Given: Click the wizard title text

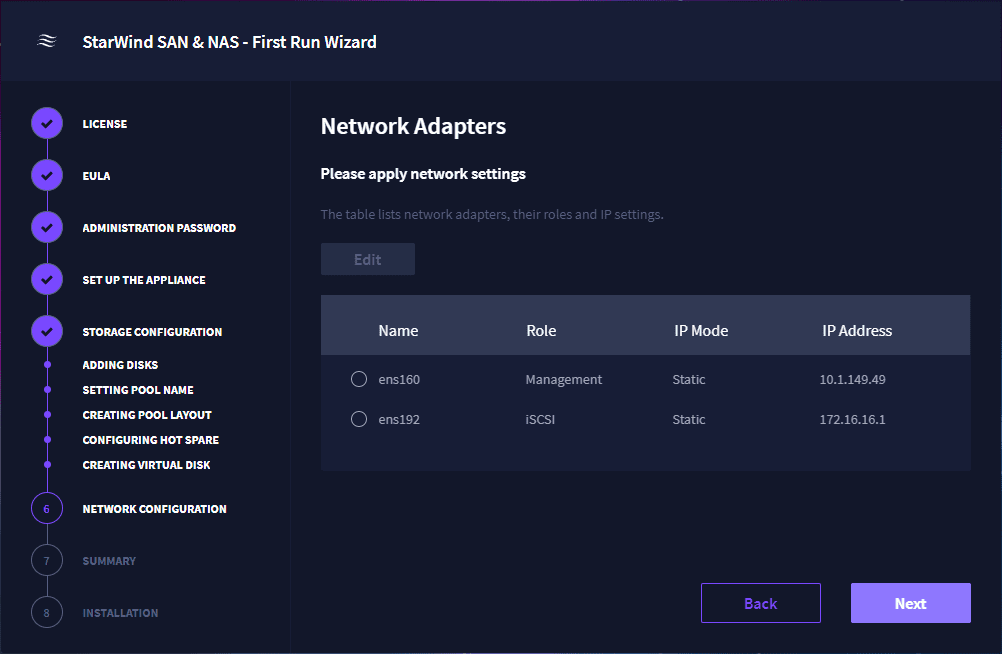Looking at the screenshot, I should (229, 42).
